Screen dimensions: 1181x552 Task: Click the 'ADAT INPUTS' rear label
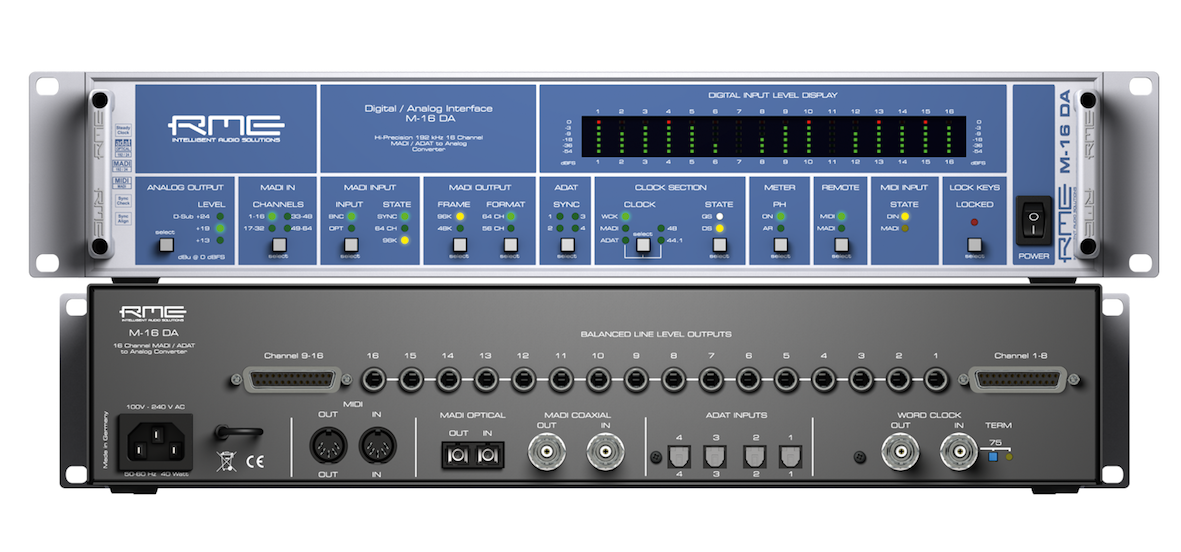(737, 414)
